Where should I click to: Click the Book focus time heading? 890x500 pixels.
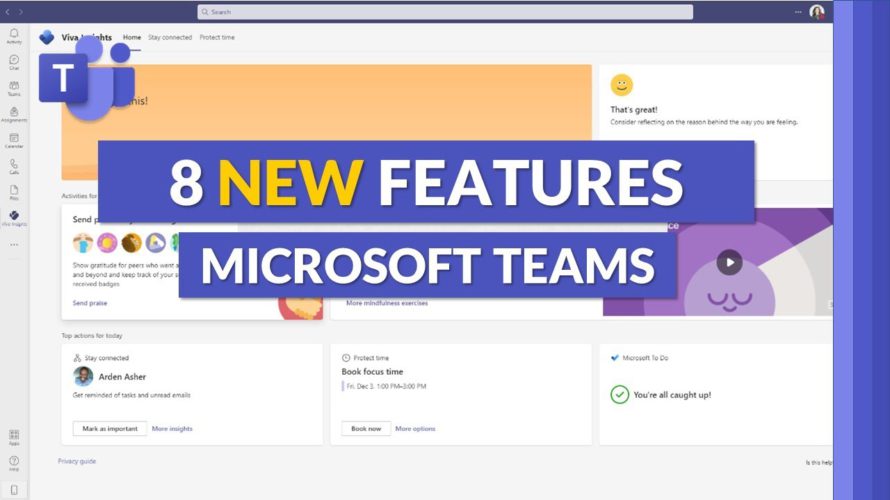tap(372, 372)
